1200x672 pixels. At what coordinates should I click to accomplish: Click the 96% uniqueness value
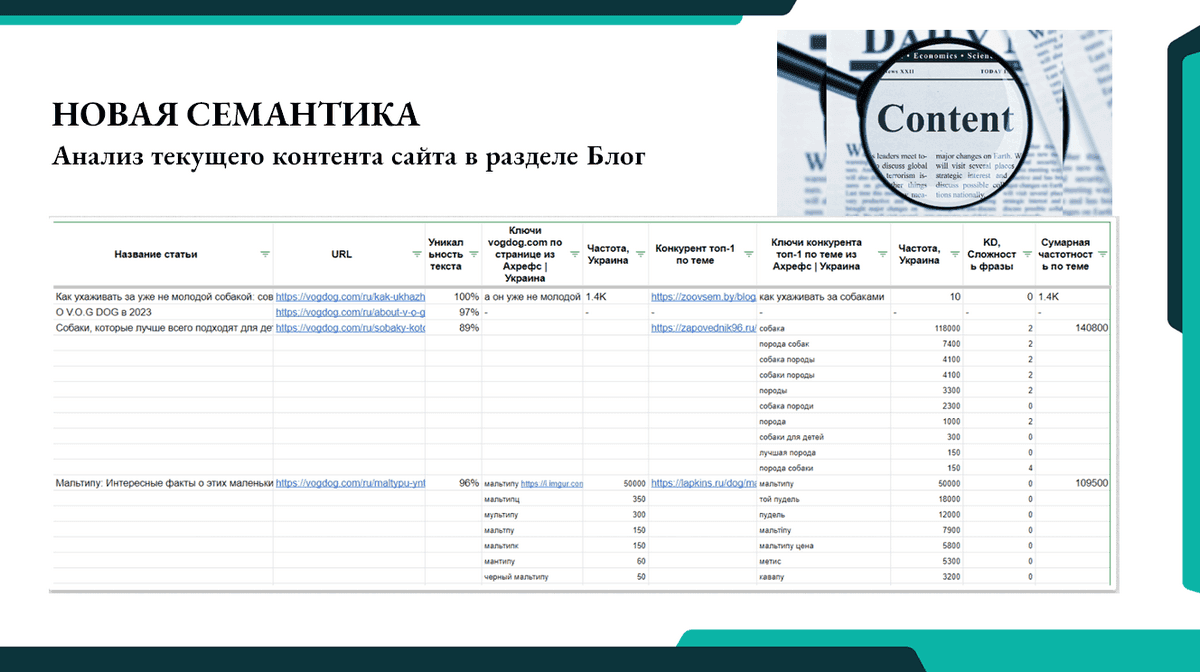[x=469, y=483]
